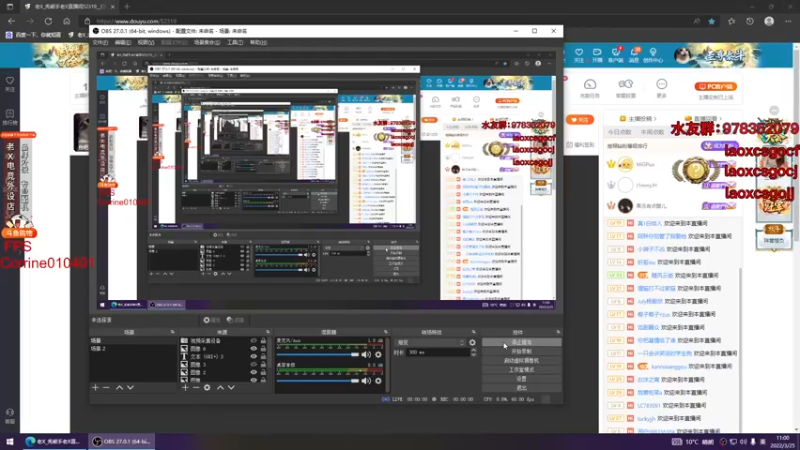The image size is (800, 450).
Task: Open the File menu in OBS
Action: pos(100,42)
